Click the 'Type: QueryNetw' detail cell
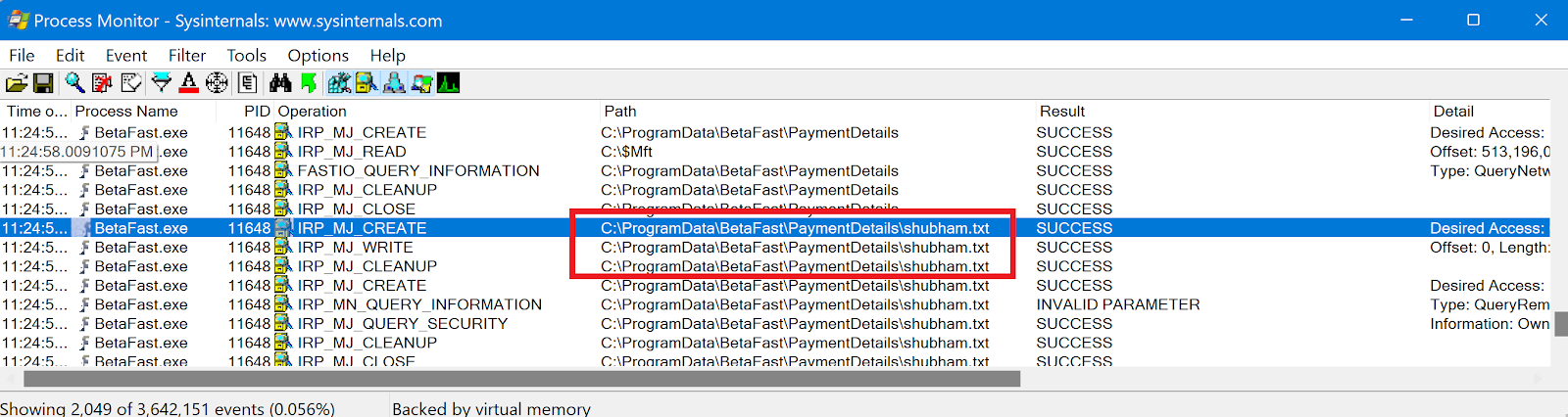1568x417 pixels. 1490,170
